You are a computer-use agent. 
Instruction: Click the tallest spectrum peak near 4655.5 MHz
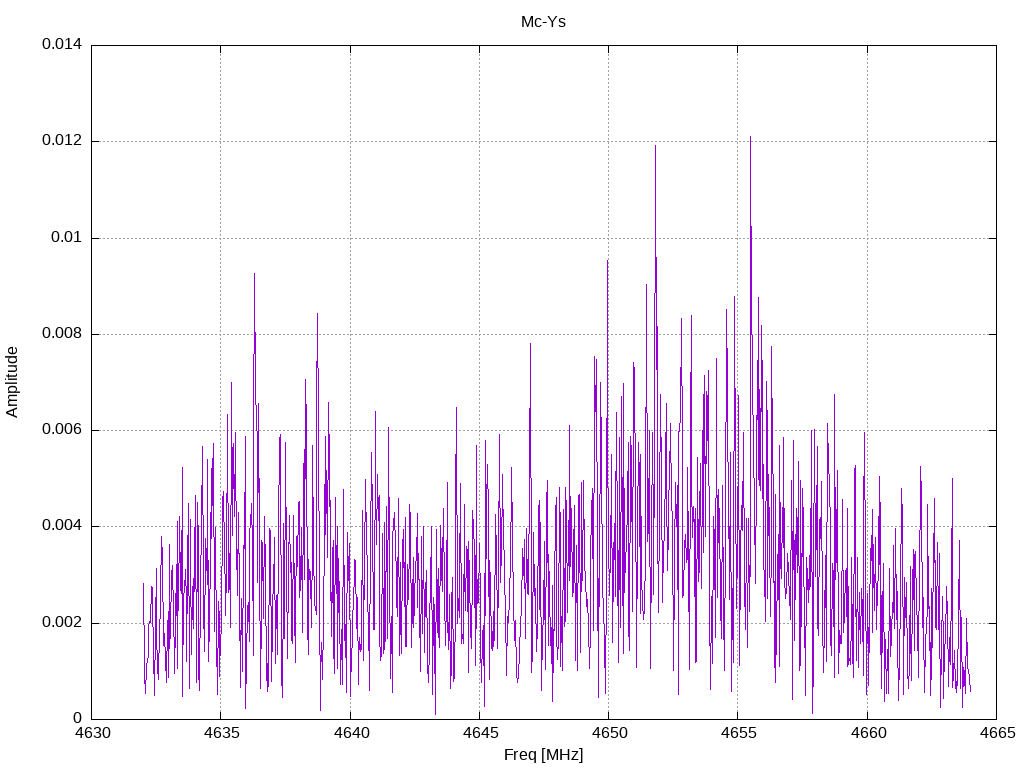point(750,138)
